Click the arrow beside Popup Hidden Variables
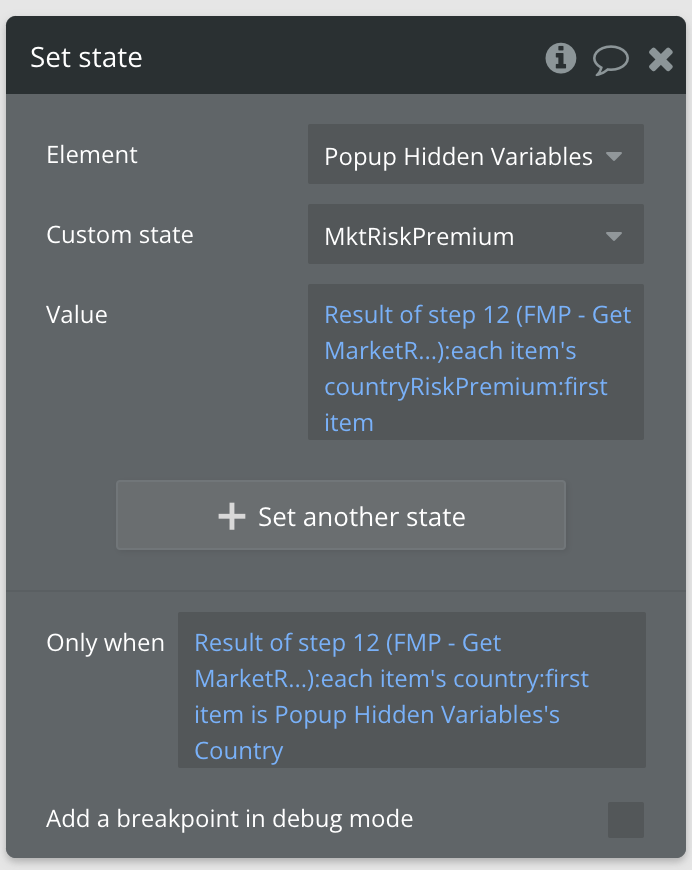Screen dimensions: 692x870 pos(615,156)
